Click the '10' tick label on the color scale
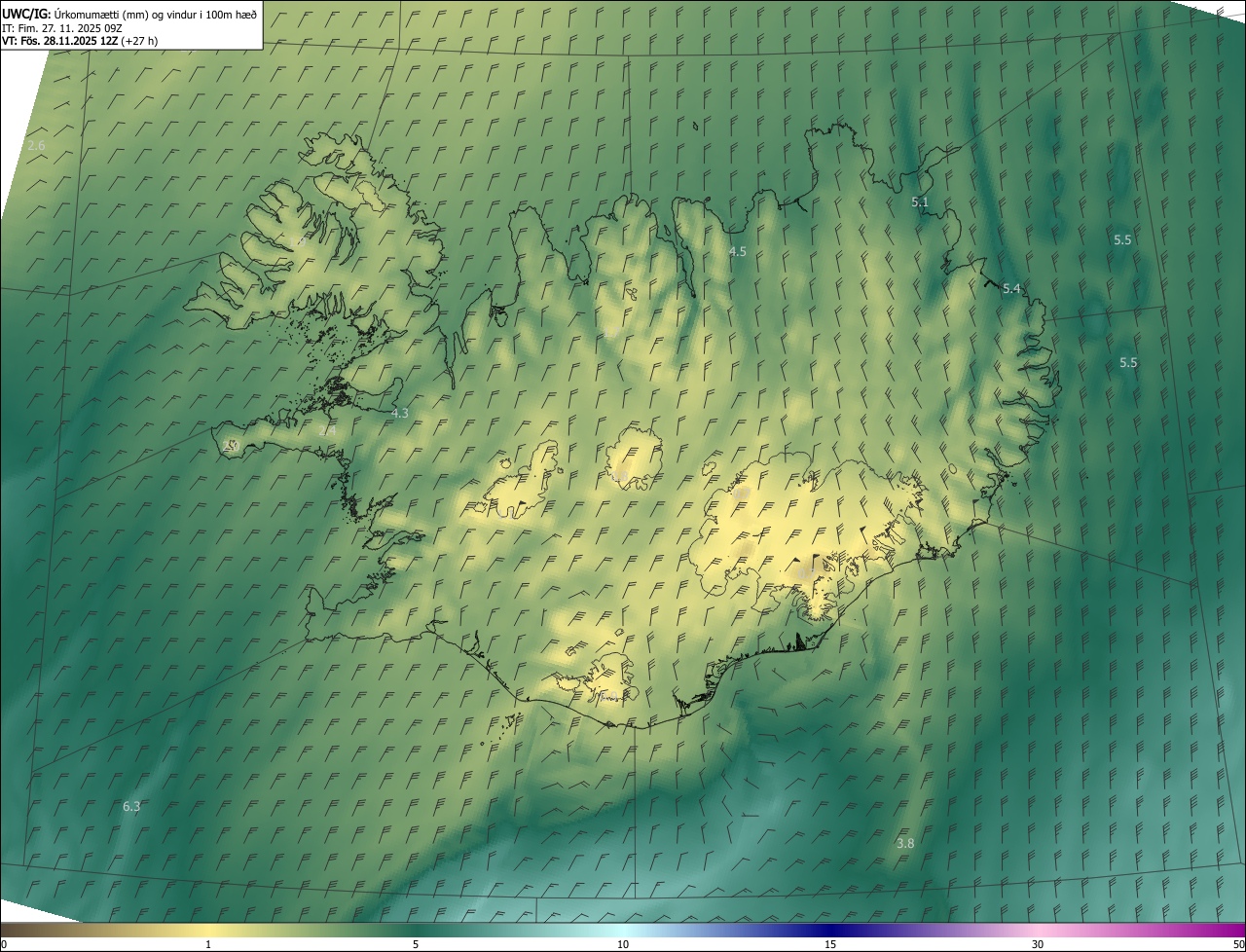The image size is (1246, 952). click(x=623, y=944)
